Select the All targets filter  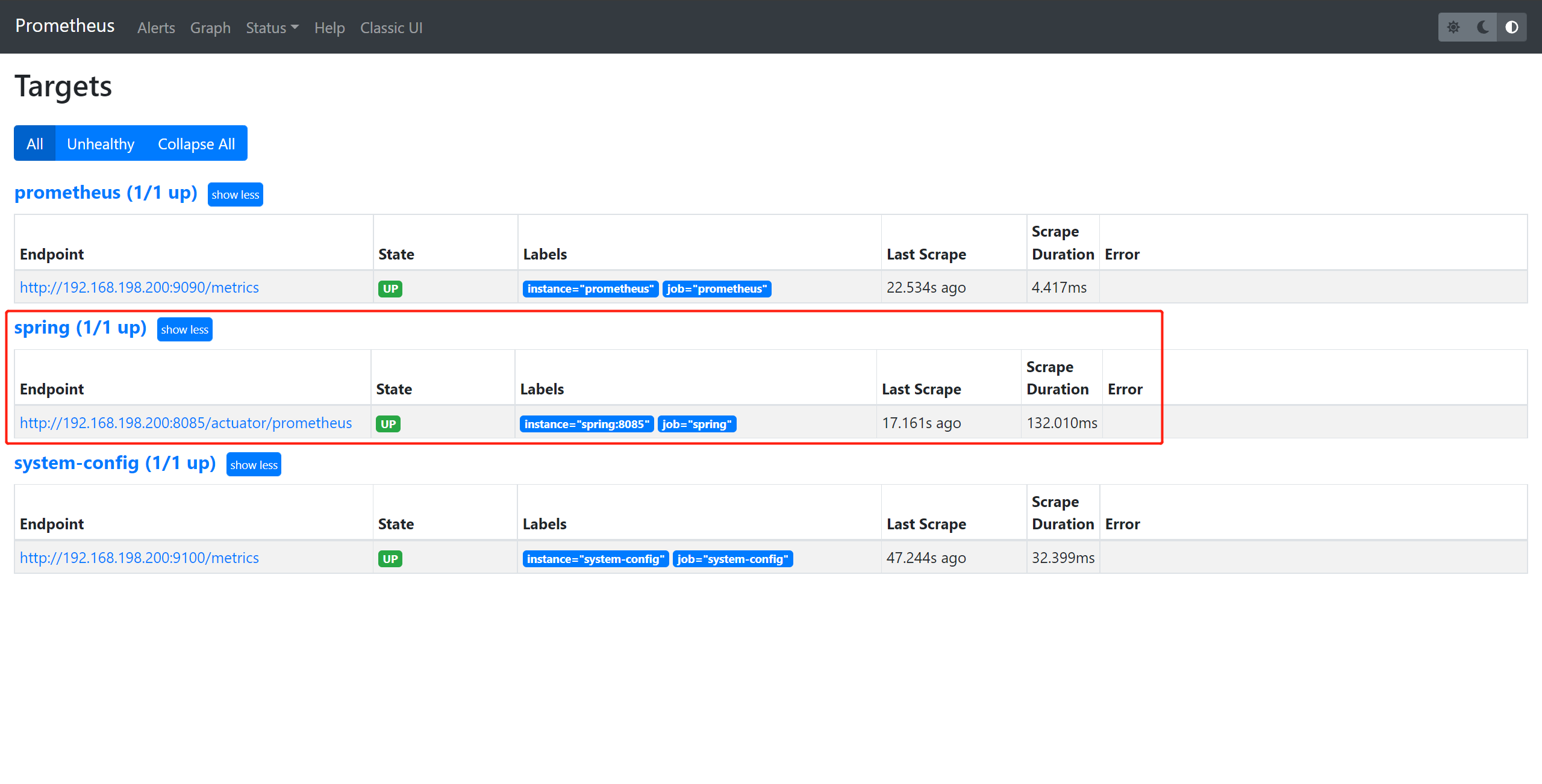(x=35, y=144)
